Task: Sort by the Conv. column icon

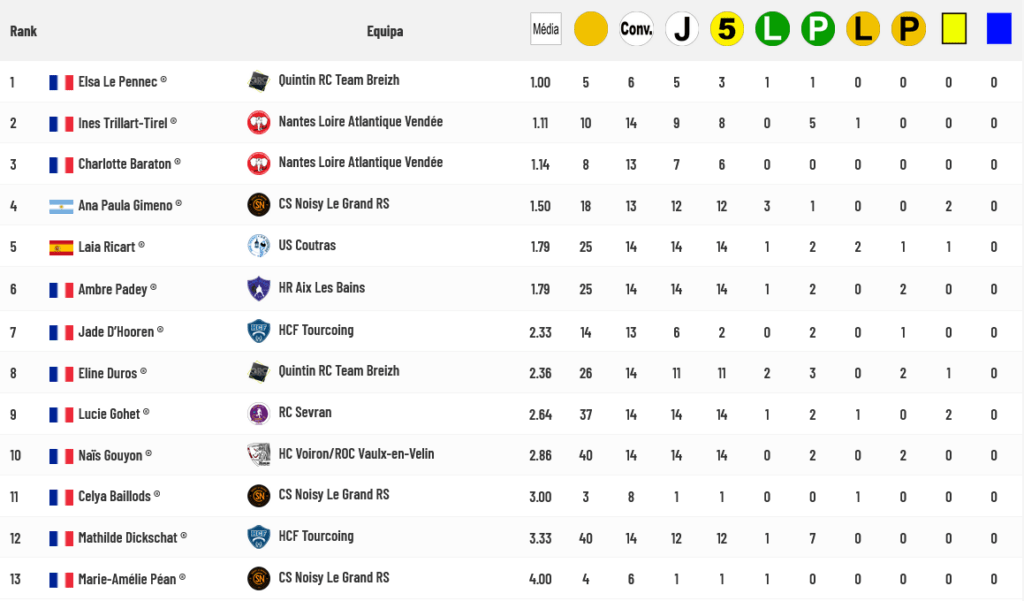Action: click(636, 29)
